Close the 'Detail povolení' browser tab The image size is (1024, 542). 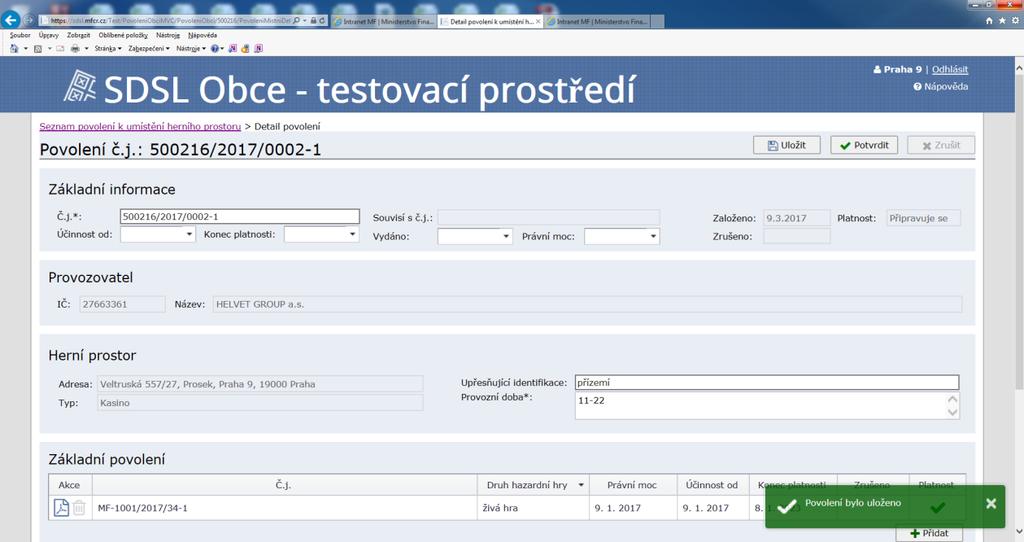click(x=538, y=21)
